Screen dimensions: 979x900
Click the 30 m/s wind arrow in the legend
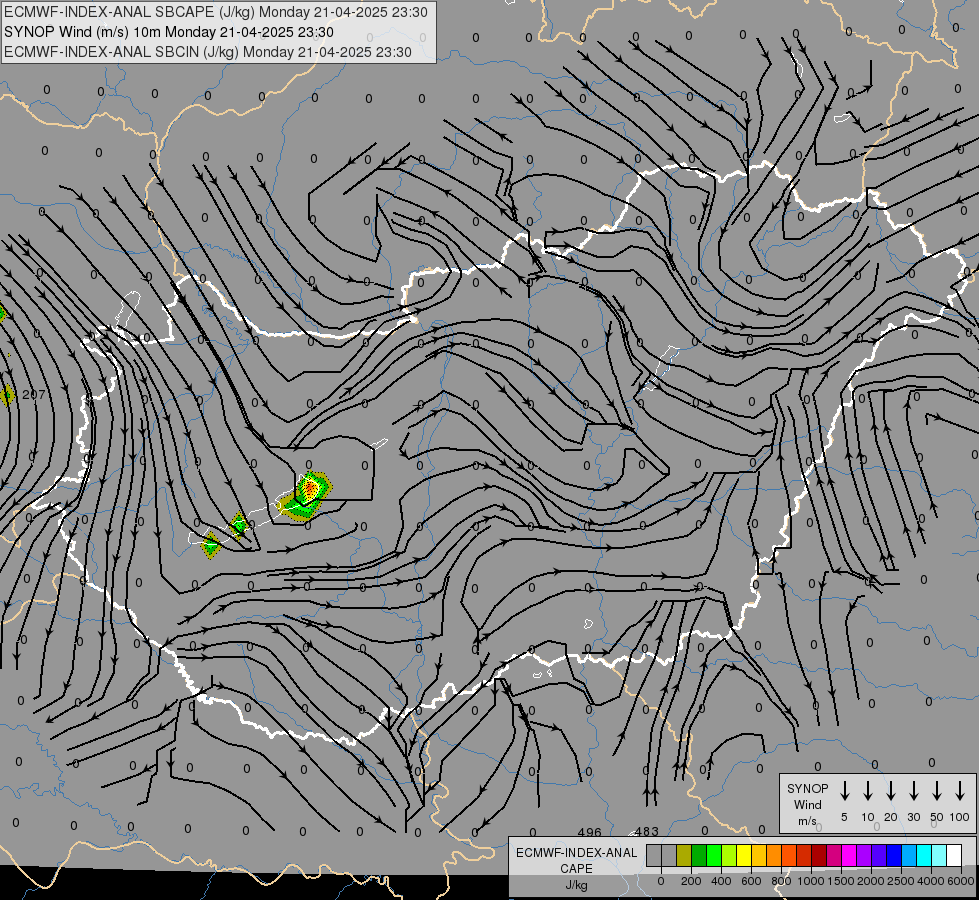(913, 791)
